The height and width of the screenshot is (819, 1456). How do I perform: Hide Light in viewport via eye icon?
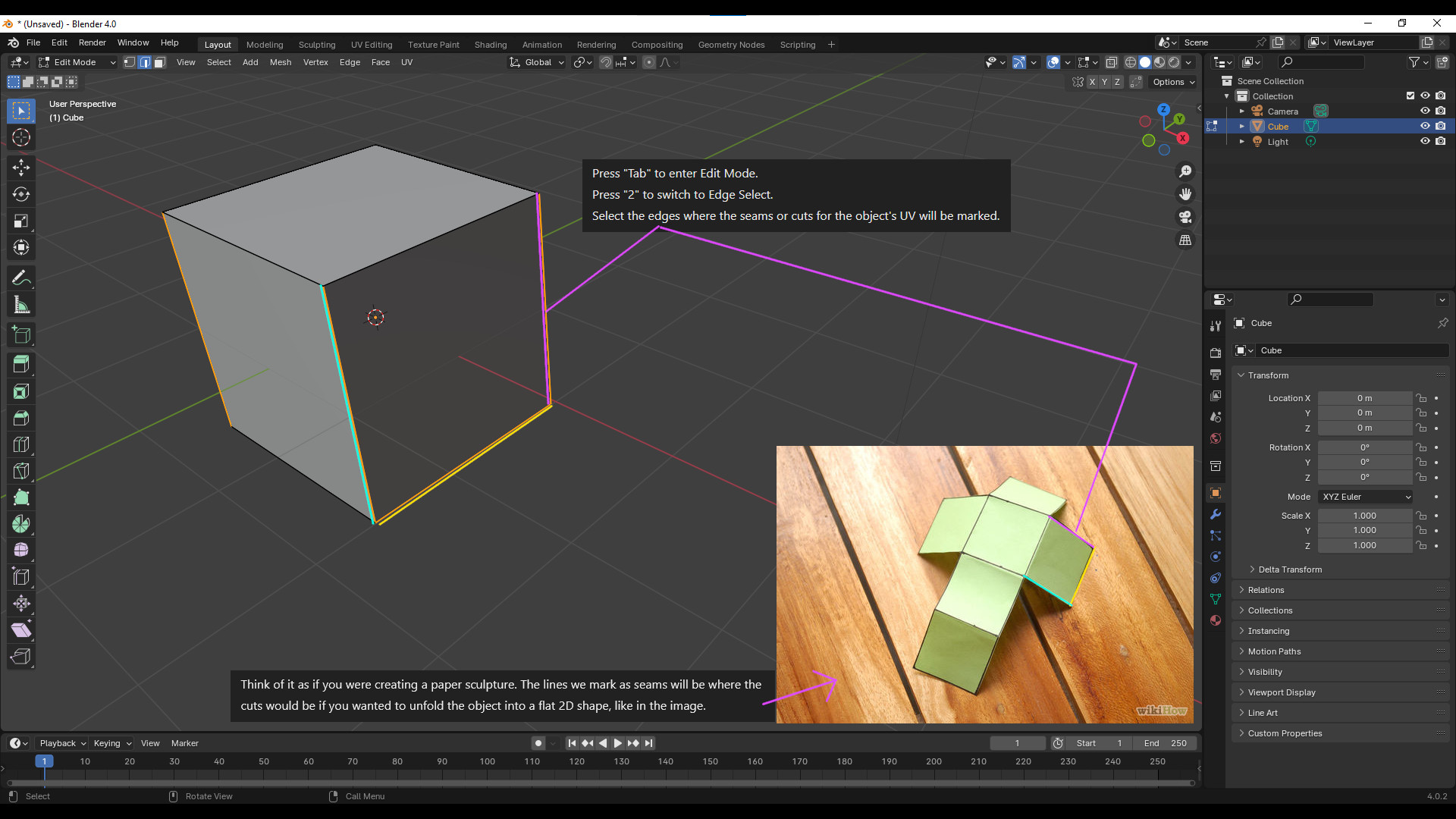coord(1425,141)
